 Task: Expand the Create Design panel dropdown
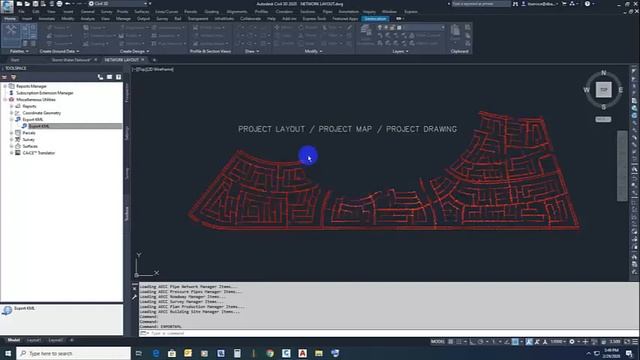pos(134,51)
